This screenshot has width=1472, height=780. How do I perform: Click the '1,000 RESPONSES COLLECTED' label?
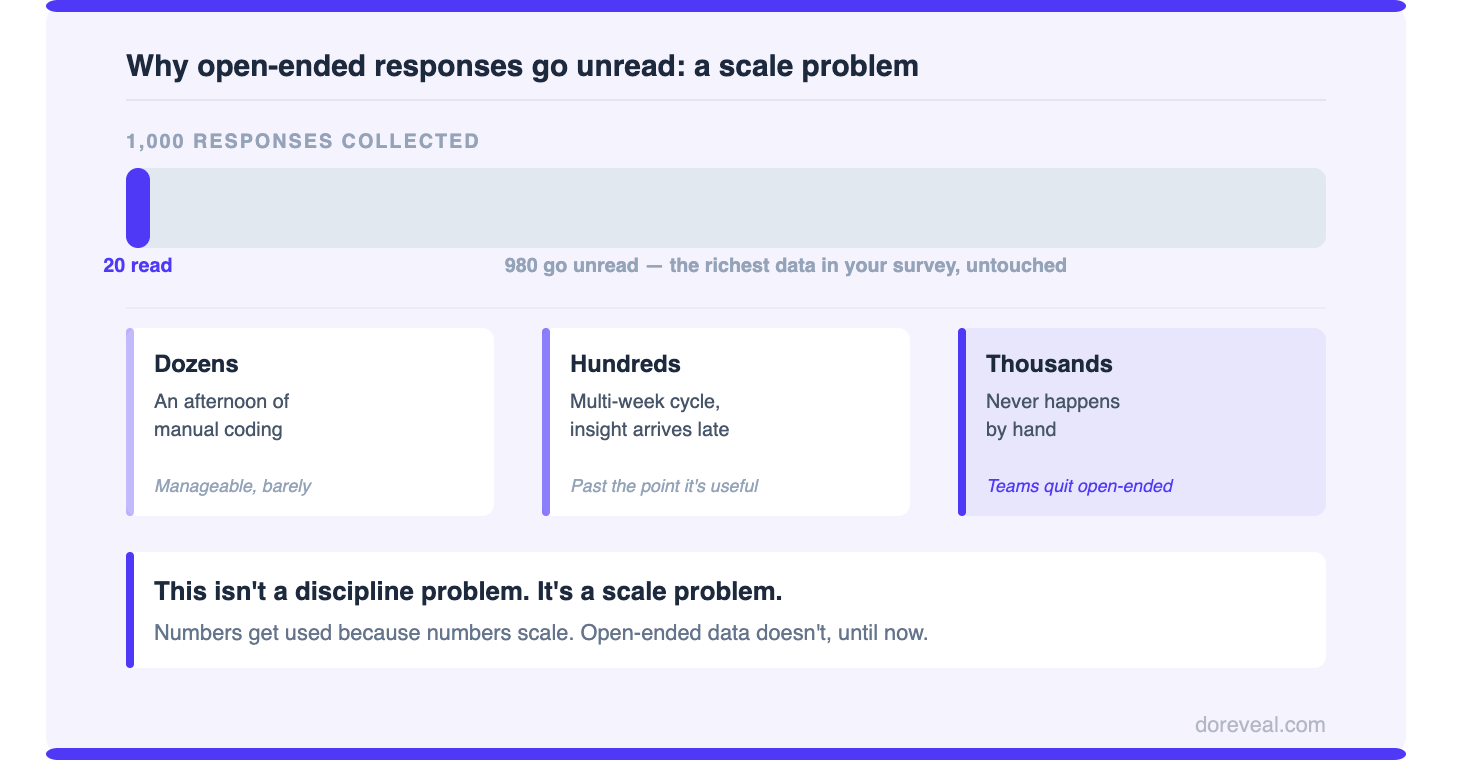(303, 141)
